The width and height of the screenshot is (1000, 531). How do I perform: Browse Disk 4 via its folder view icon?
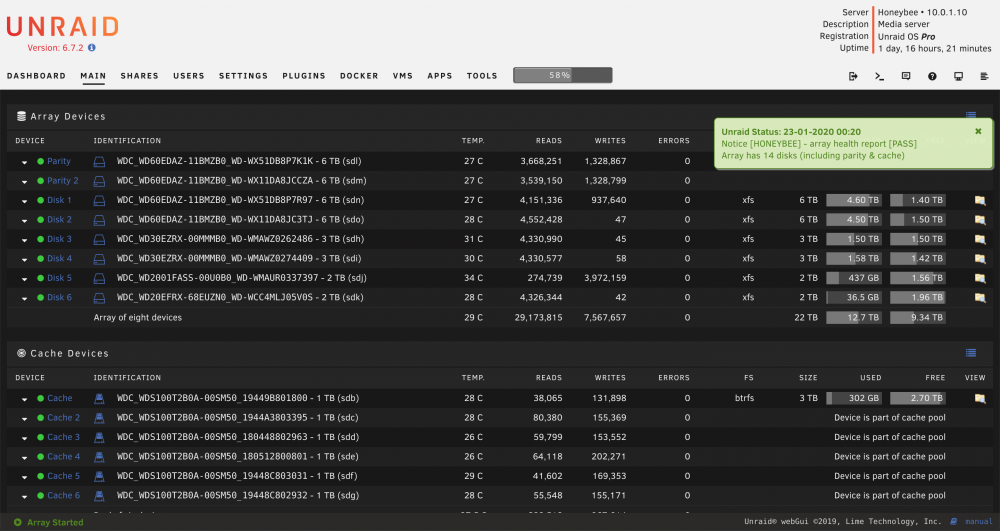coord(980,259)
